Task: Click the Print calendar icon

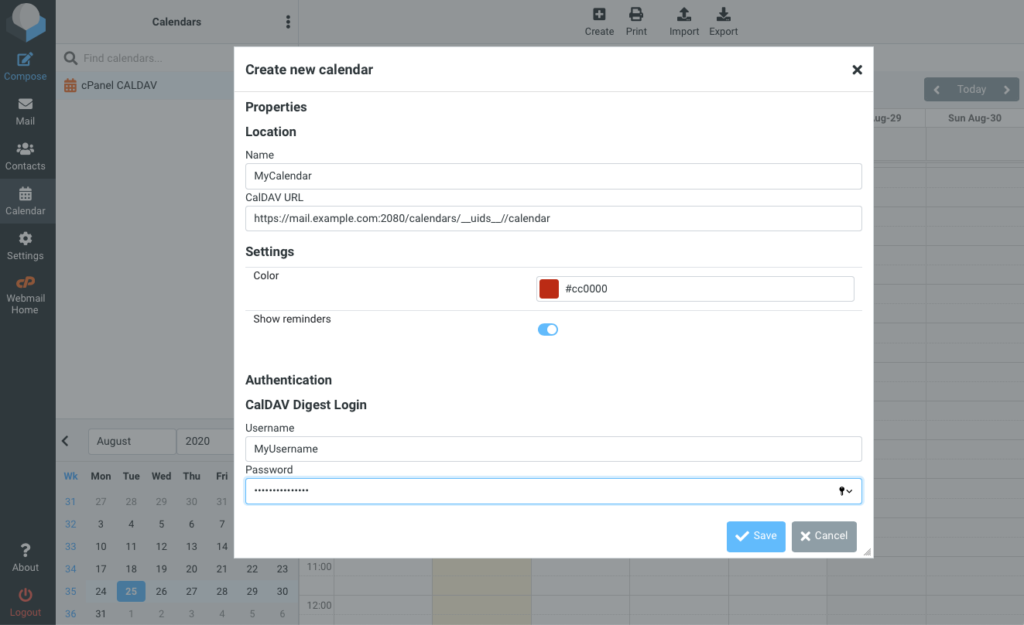Action: pos(636,15)
